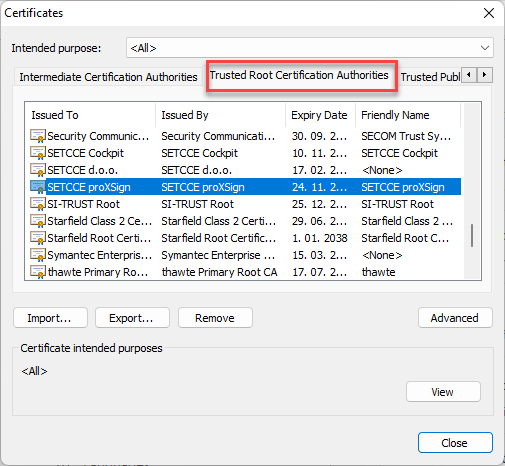
Task: Click Issued By cell 'Starfield Class 2 Certi...'
Action: tap(219, 221)
